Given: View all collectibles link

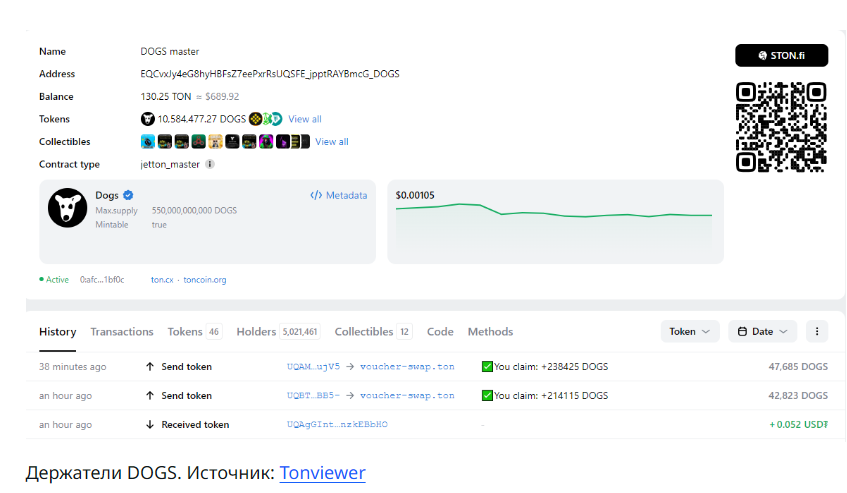Looking at the screenshot, I should (x=332, y=141).
